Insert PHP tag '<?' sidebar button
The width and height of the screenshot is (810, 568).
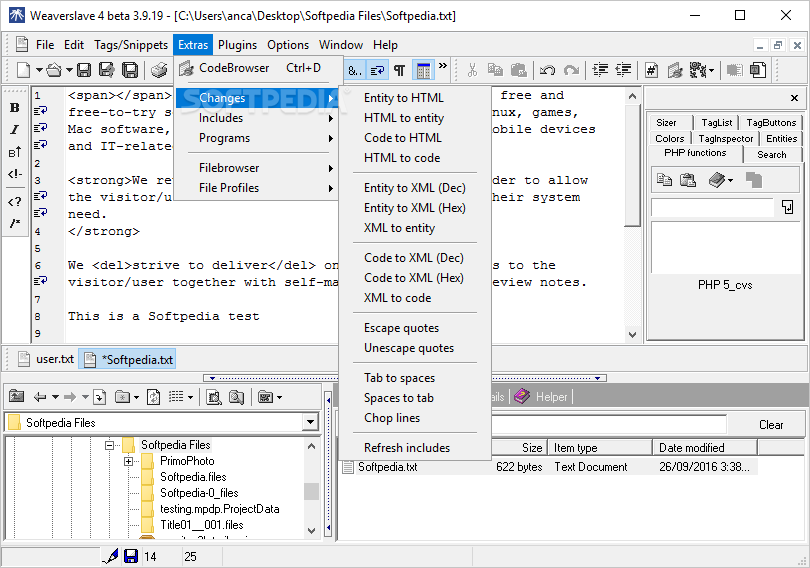tap(14, 201)
